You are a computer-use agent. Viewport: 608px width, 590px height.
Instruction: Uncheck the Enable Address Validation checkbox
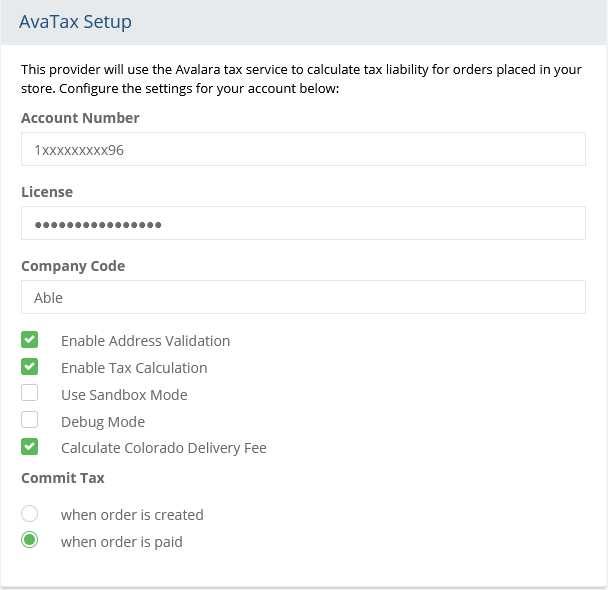pyautogui.click(x=30, y=340)
